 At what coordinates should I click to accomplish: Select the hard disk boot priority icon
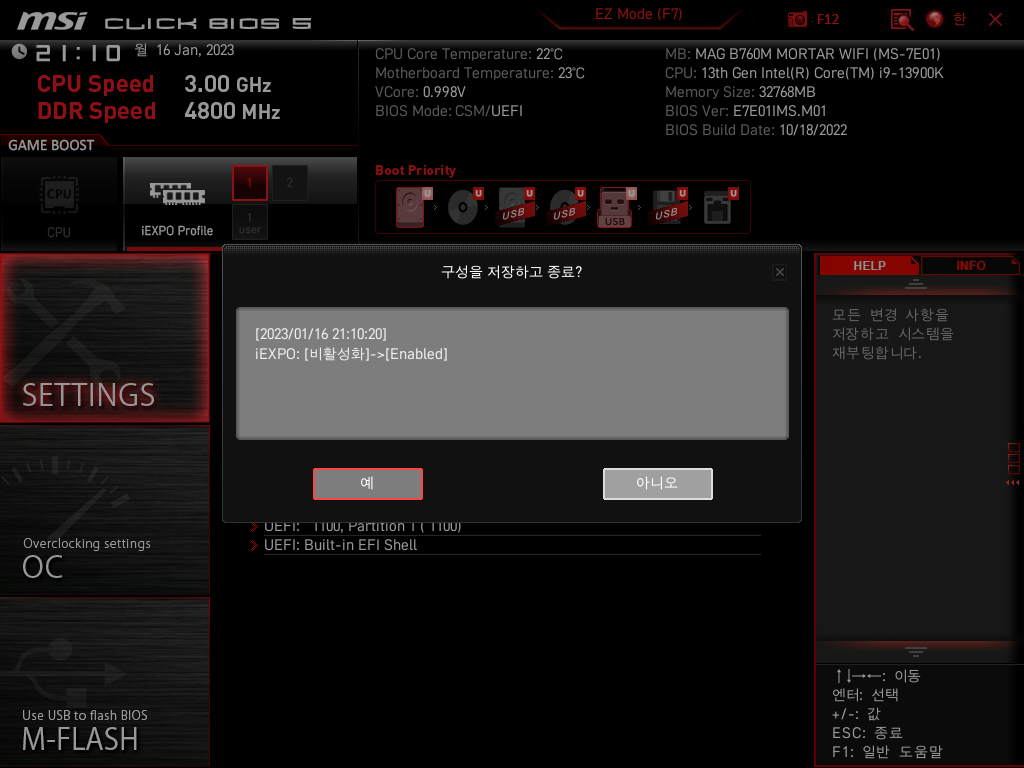[x=410, y=207]
